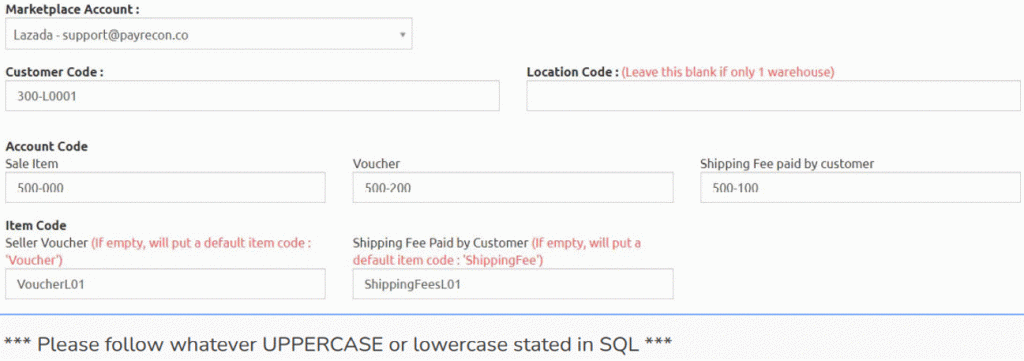Open the Marketplace Account dropdown
This screenshot has height=361, width=1024.
[x=208, y=34]
